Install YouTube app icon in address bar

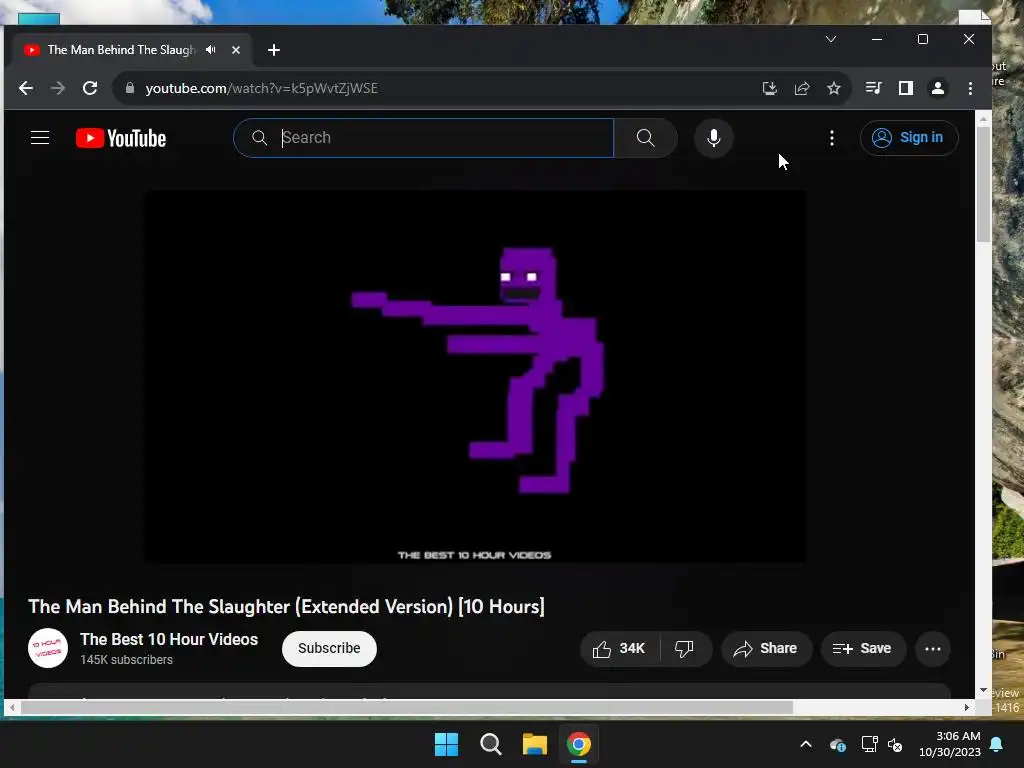pyautogui.click(x=769, y=88)
